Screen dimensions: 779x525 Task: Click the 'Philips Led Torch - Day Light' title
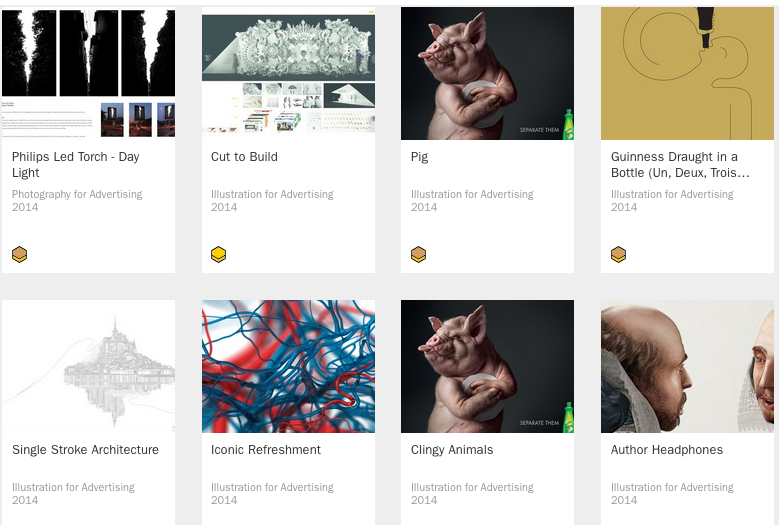[x=76, y=164]
